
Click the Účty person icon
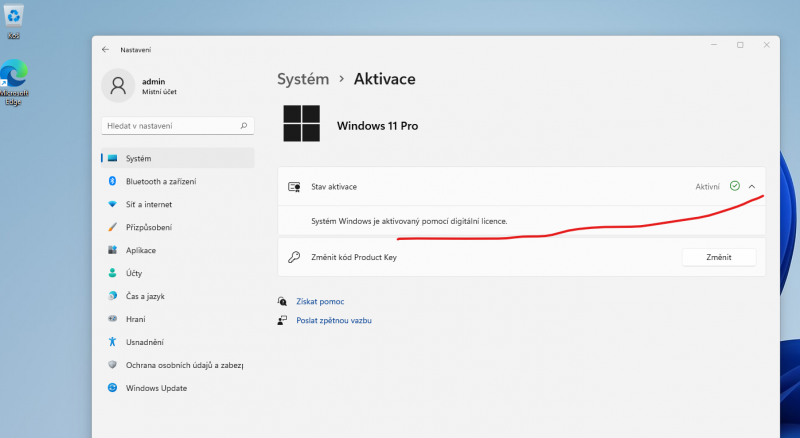click(x=113, y=273)
